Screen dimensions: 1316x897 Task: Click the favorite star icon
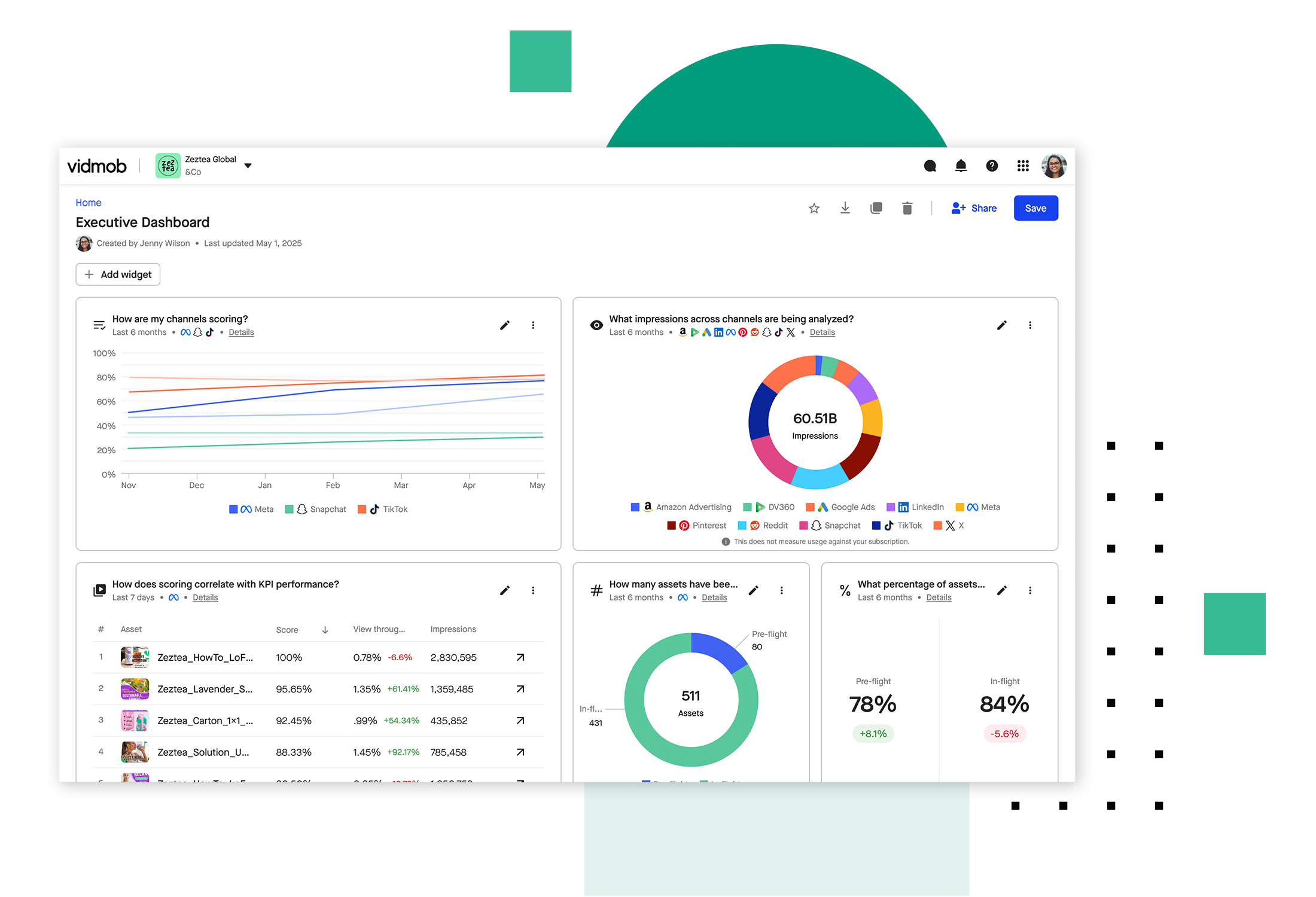pyautogui.click(x=814, y=208)
